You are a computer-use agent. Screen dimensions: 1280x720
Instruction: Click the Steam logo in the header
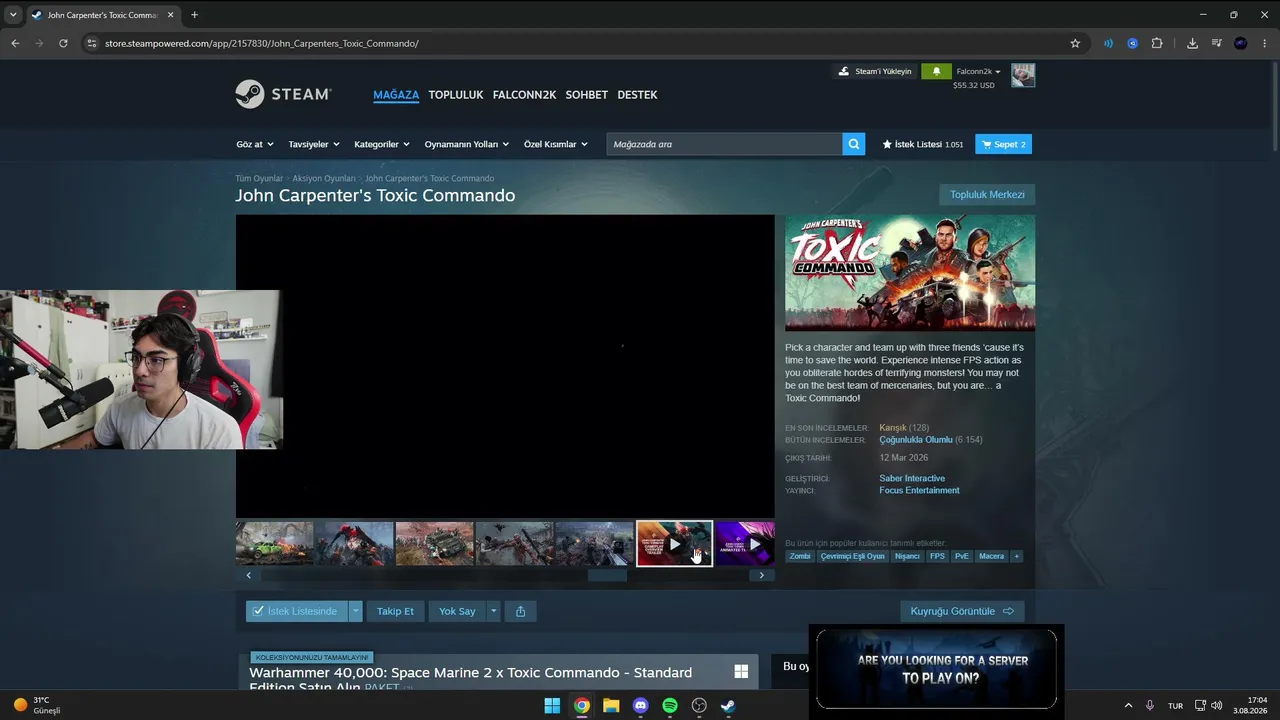283,94
